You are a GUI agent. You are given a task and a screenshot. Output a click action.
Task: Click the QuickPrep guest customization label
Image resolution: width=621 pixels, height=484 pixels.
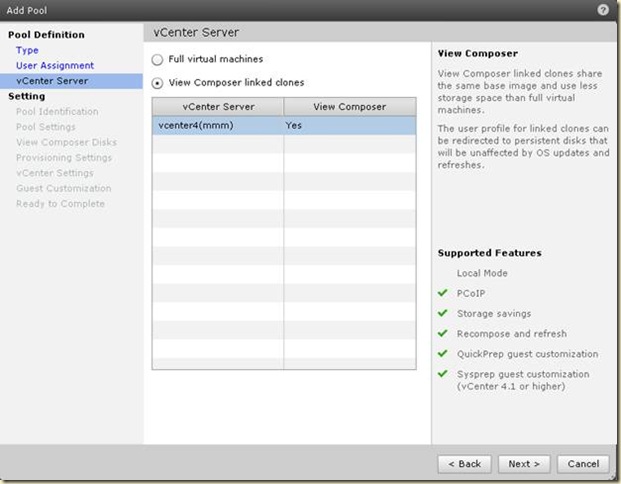[x=528, y=354]
